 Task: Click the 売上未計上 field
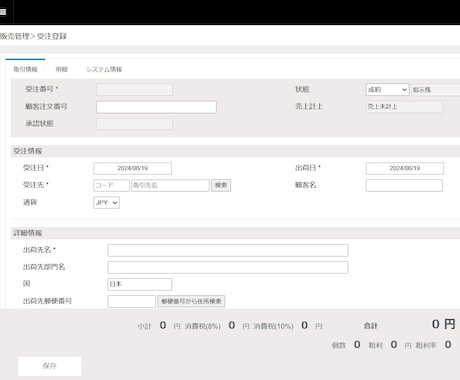point(404,107)
